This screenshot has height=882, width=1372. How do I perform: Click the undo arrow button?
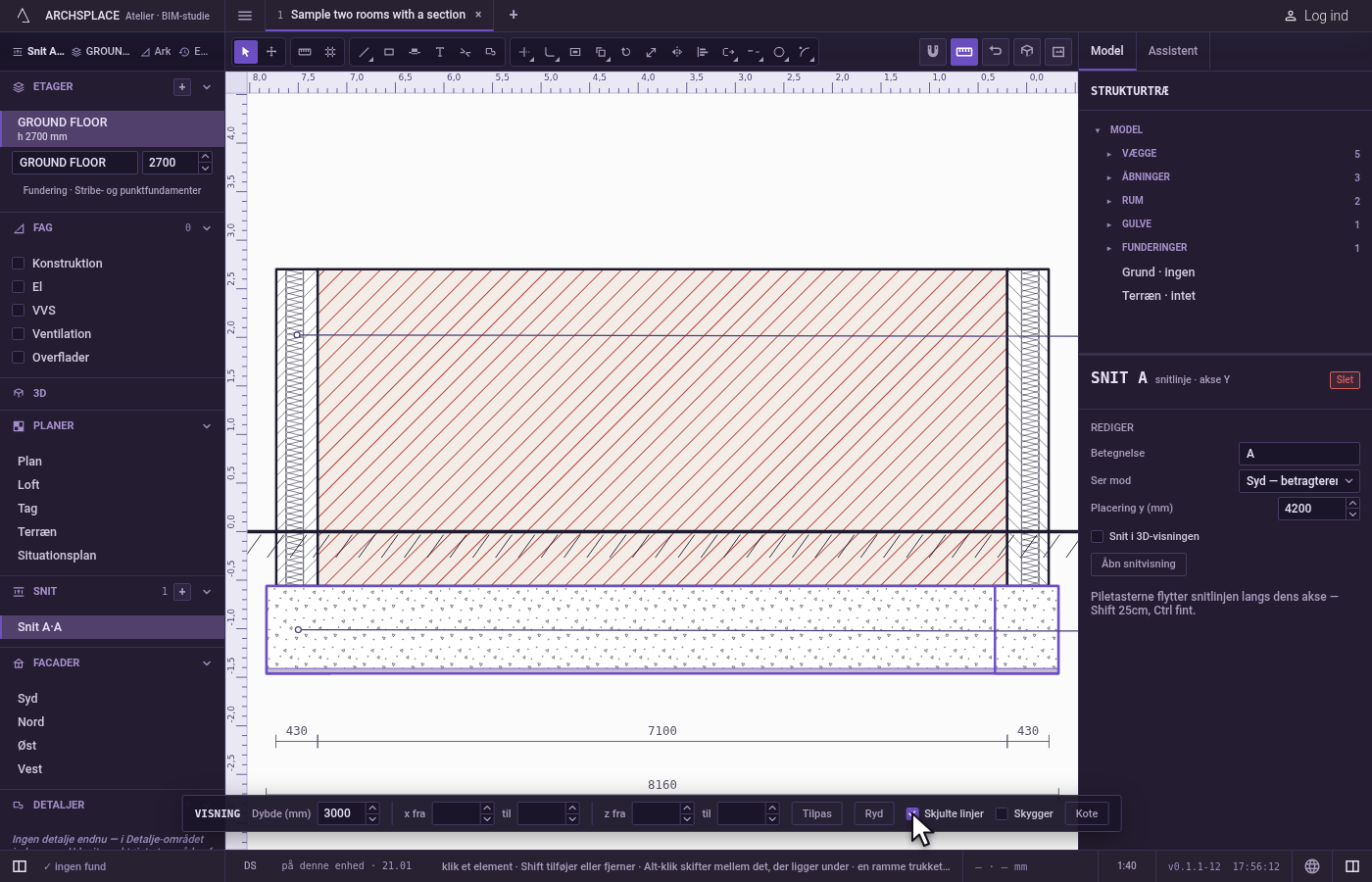[996, 52]
